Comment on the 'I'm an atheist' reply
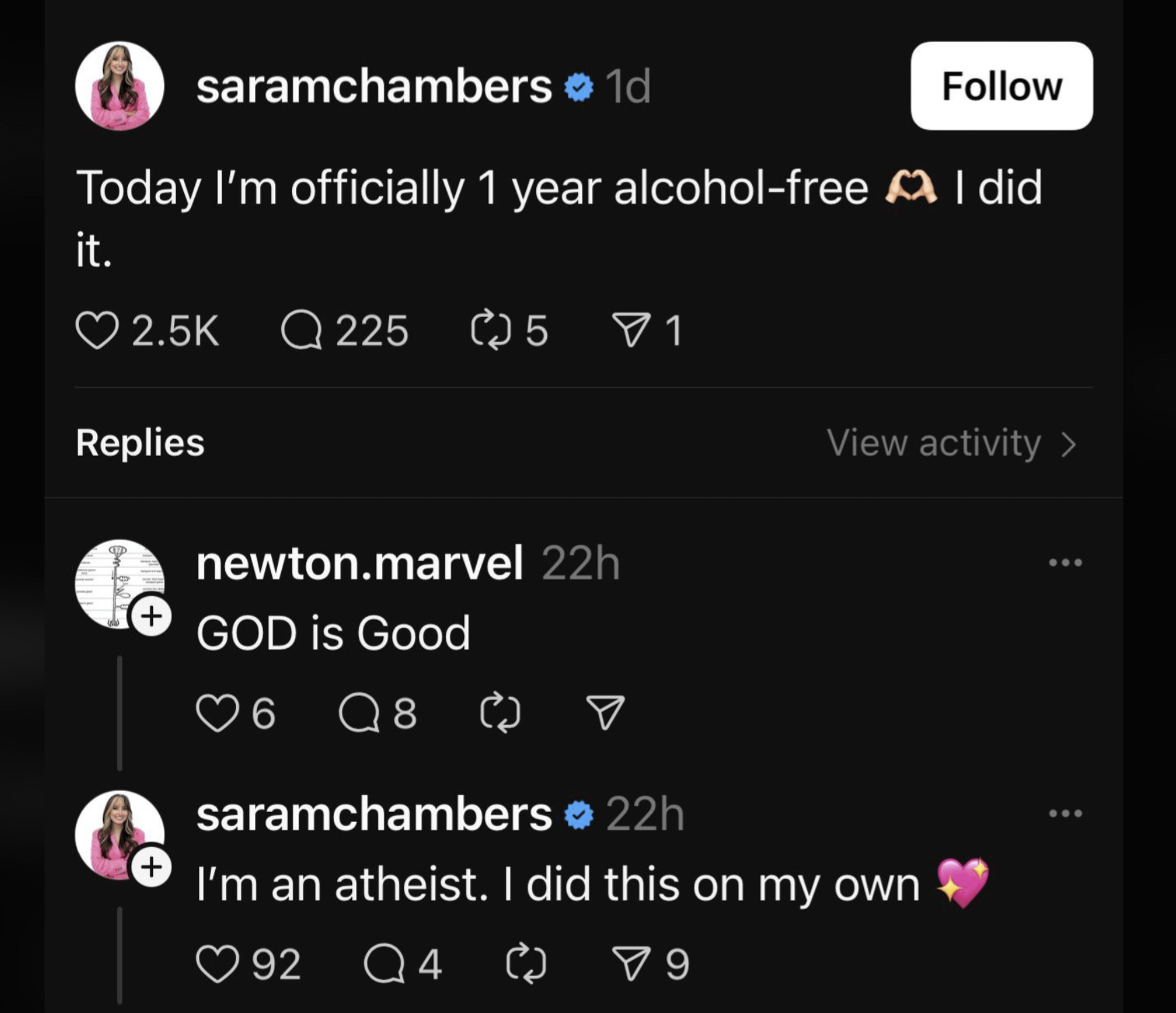 coord(384,964)
